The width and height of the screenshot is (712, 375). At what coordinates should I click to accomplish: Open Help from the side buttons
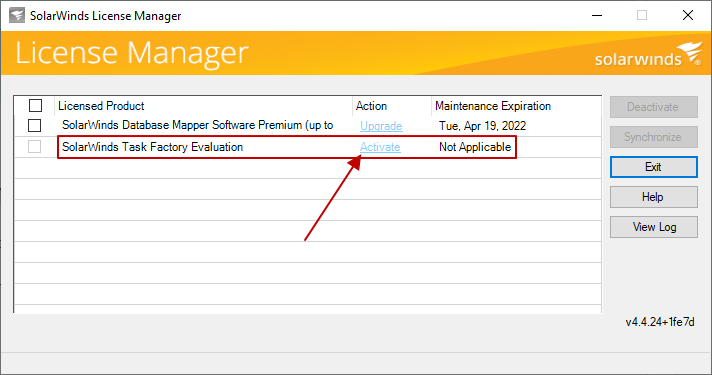click(653, 197)
